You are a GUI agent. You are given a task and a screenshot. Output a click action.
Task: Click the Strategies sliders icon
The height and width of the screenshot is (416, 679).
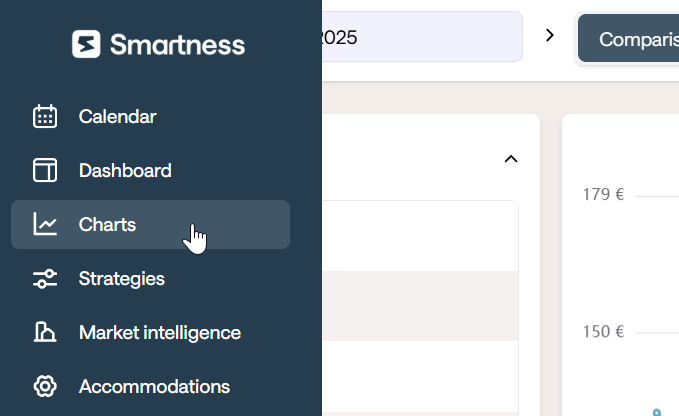tap(45, 278)
